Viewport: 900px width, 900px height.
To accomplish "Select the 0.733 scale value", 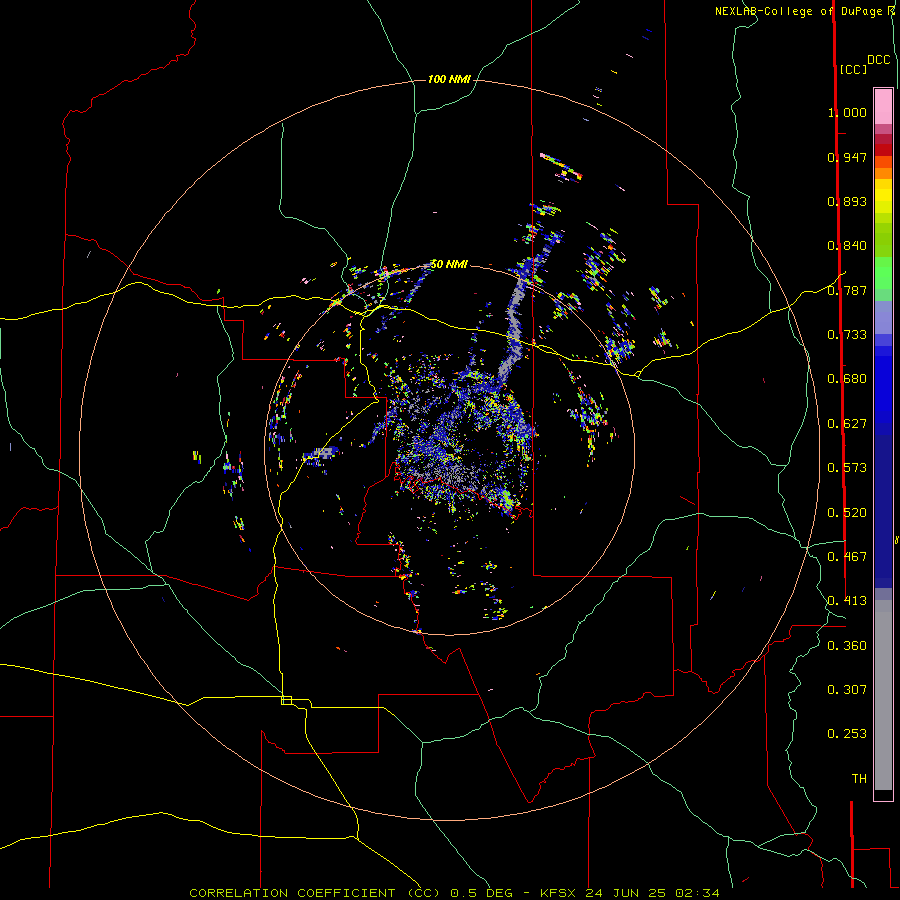I will 847,335.
